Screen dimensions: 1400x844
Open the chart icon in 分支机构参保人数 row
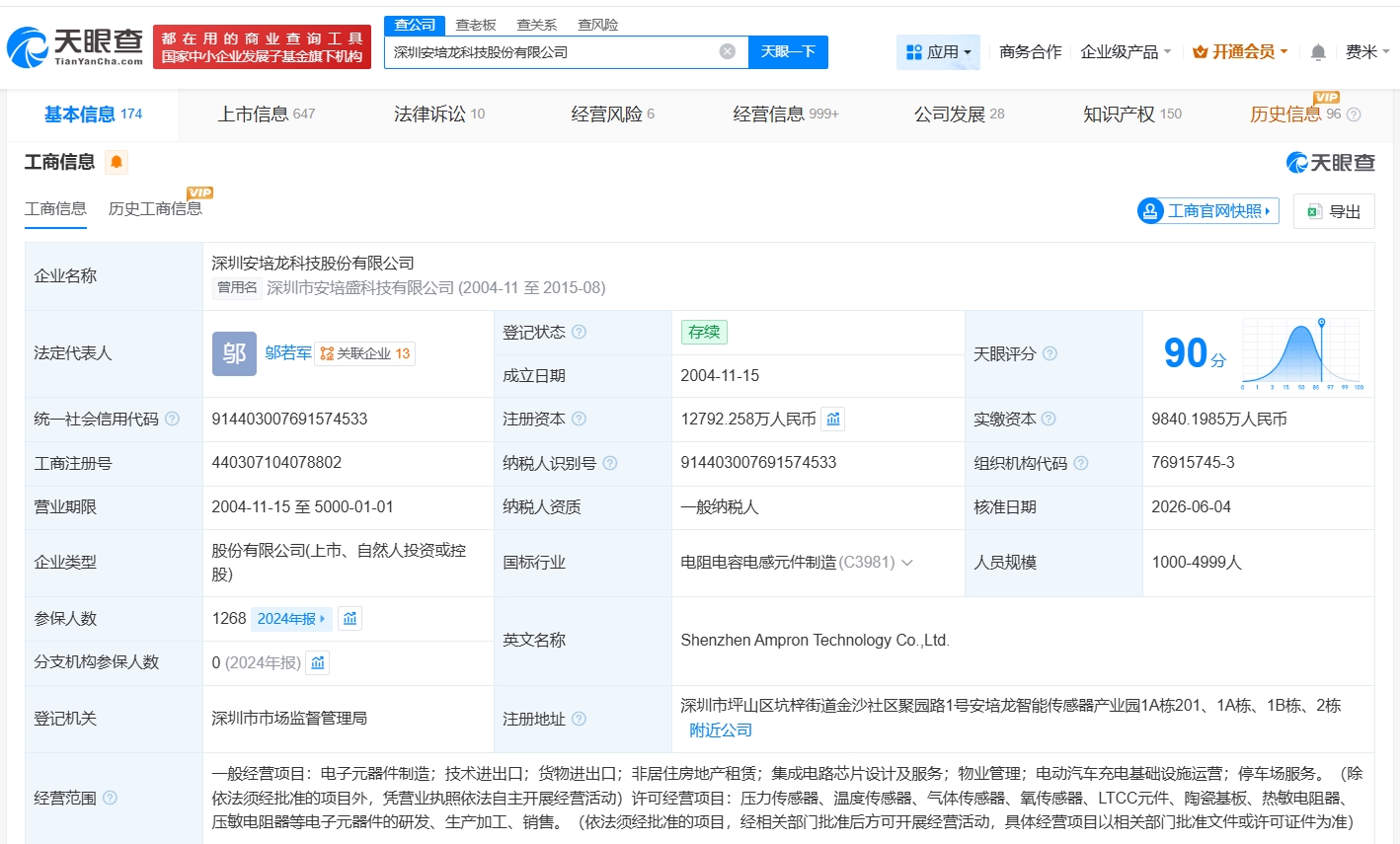click(317, 662)
